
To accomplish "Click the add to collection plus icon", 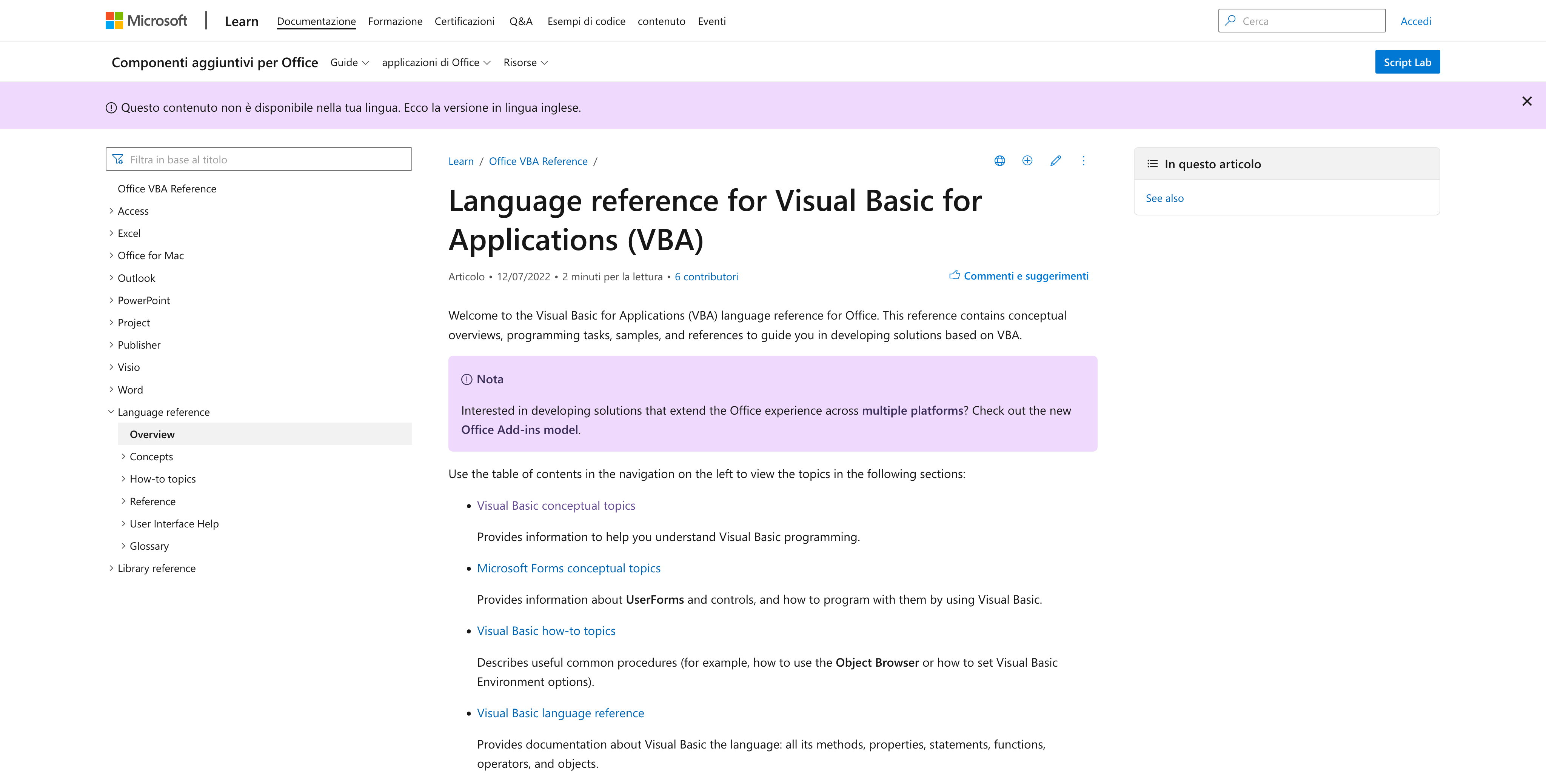I will [1027, 161].
